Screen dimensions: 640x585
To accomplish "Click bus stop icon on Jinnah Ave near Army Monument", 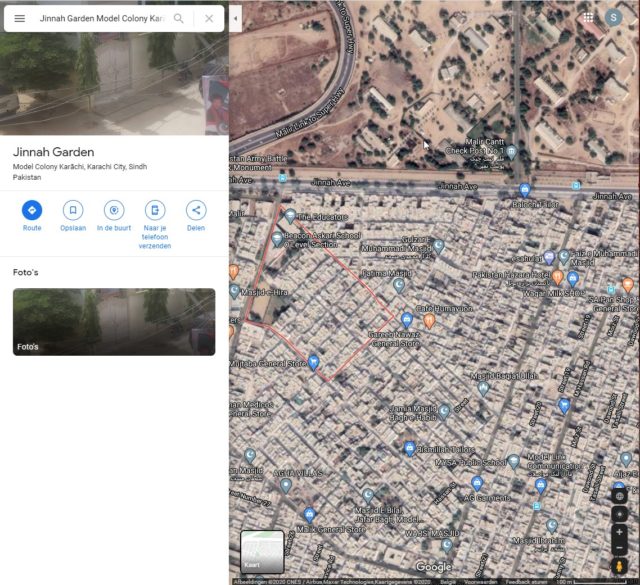I will point(282,178).
